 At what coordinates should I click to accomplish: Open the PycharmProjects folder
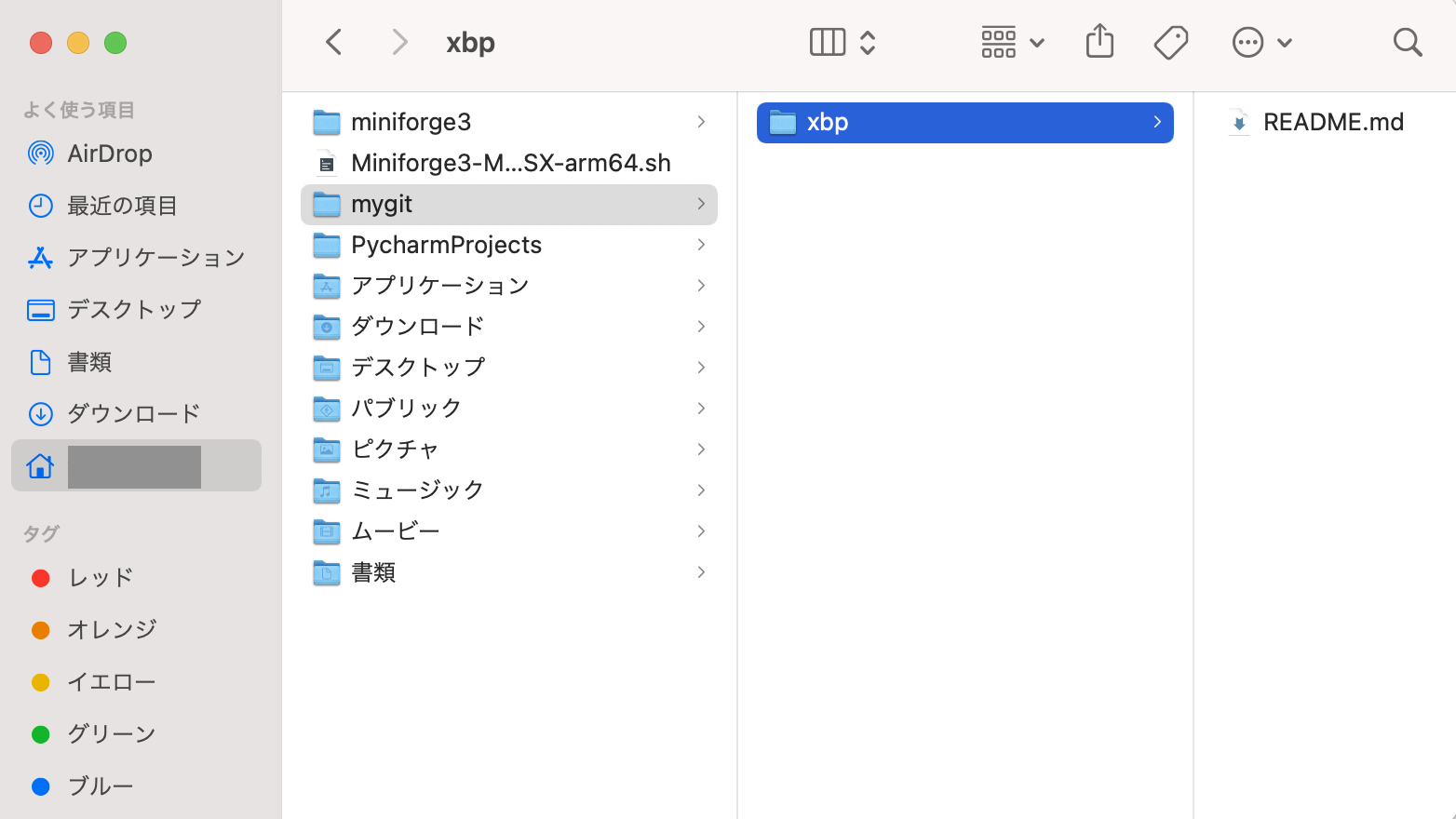tap(446, 245)
